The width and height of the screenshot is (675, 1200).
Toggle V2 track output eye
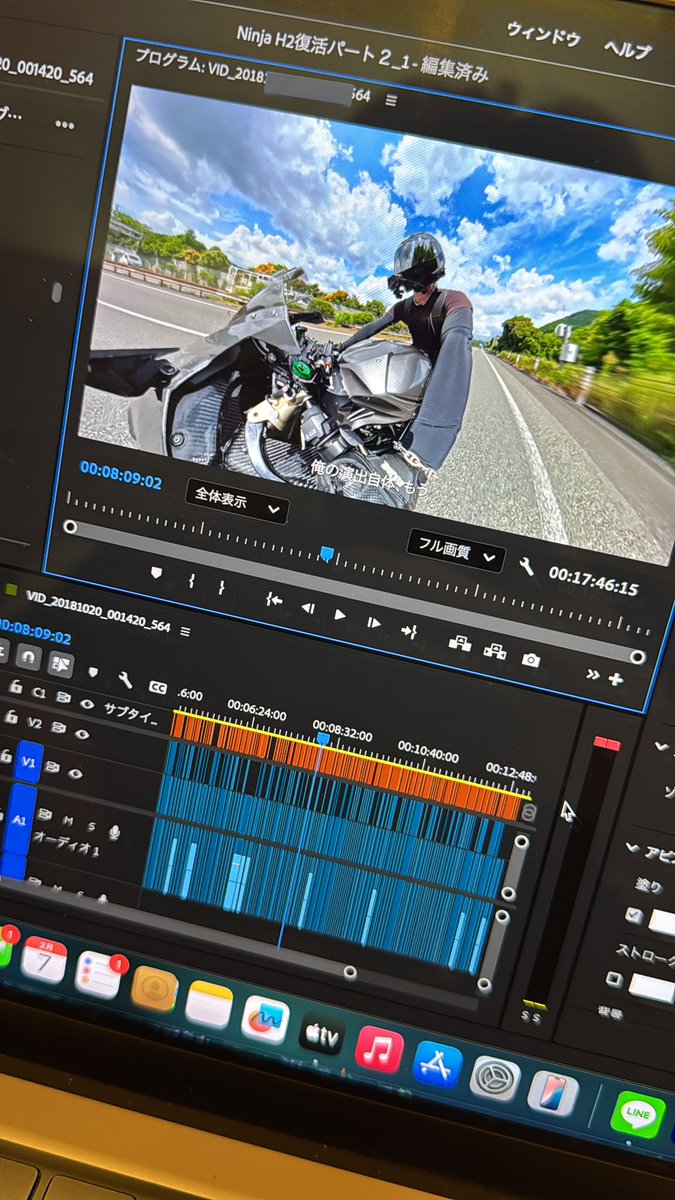tap(84, 736)
